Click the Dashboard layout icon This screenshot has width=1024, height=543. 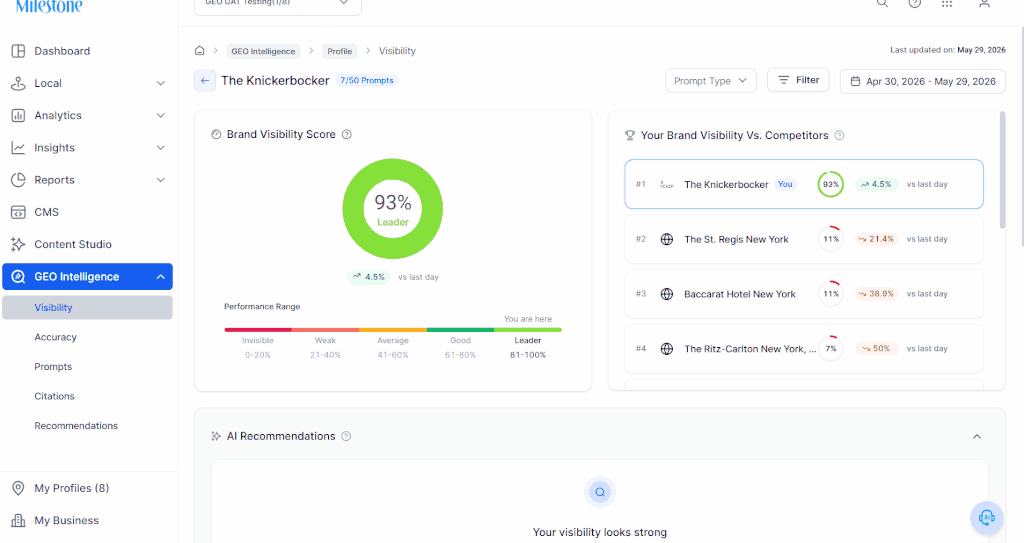pos(18,51)
